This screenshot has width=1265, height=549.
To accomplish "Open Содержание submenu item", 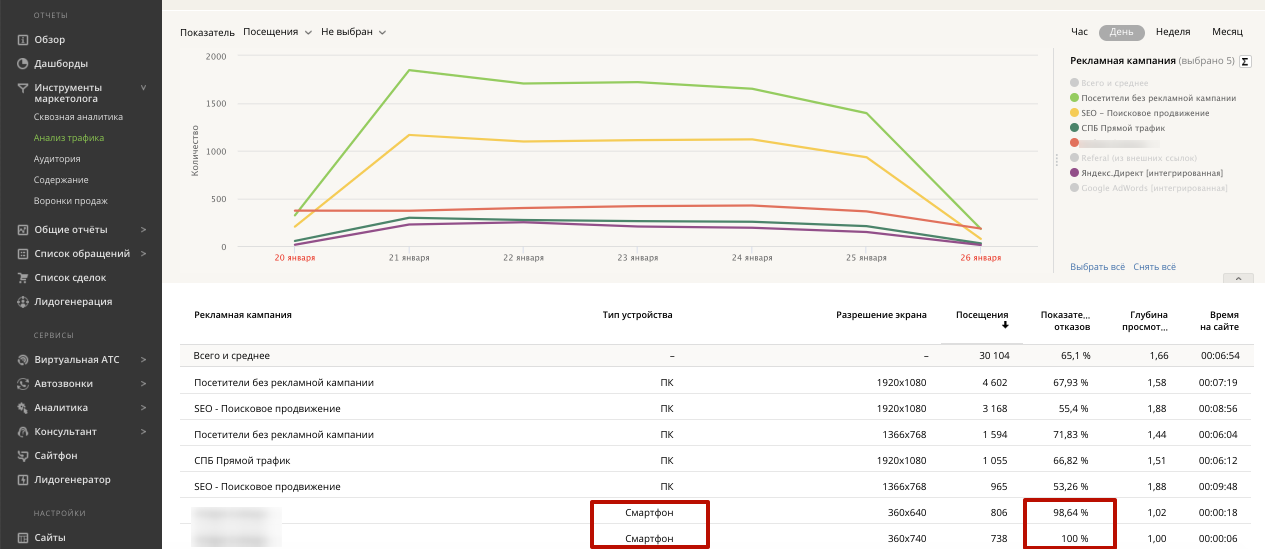I will [x=61, y=180].
